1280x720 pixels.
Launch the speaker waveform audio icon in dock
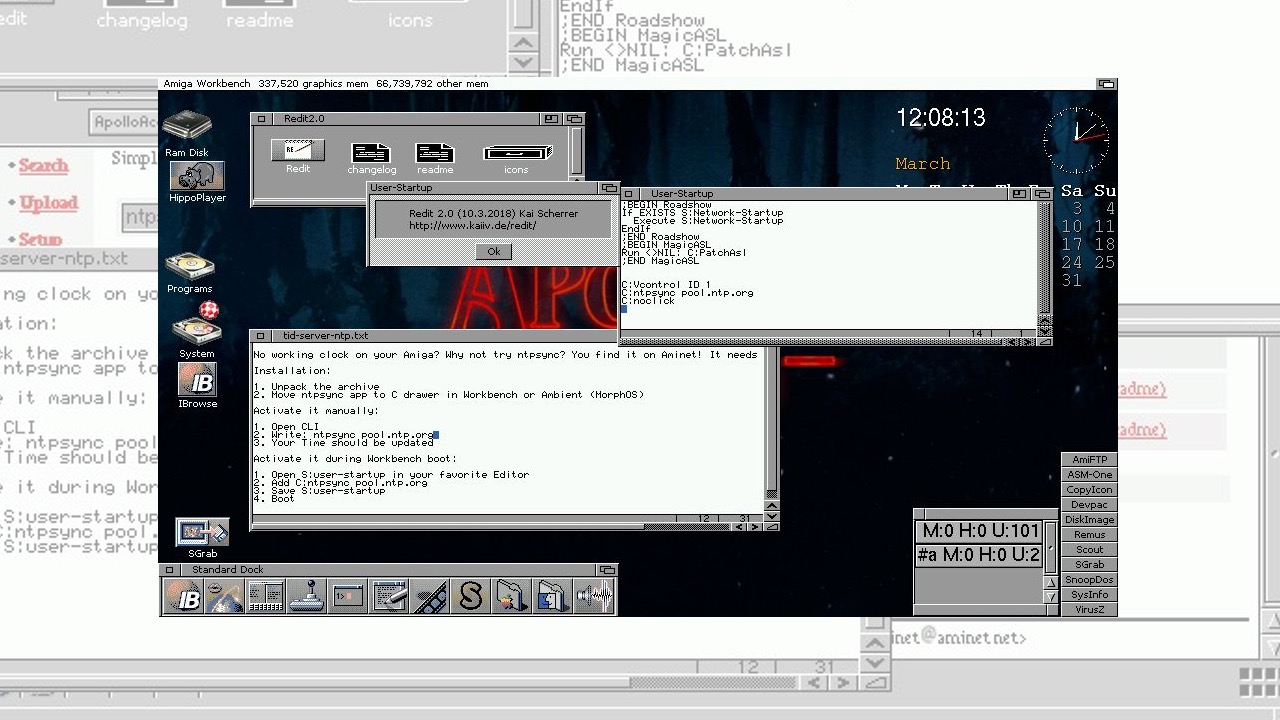click(594, 597)
